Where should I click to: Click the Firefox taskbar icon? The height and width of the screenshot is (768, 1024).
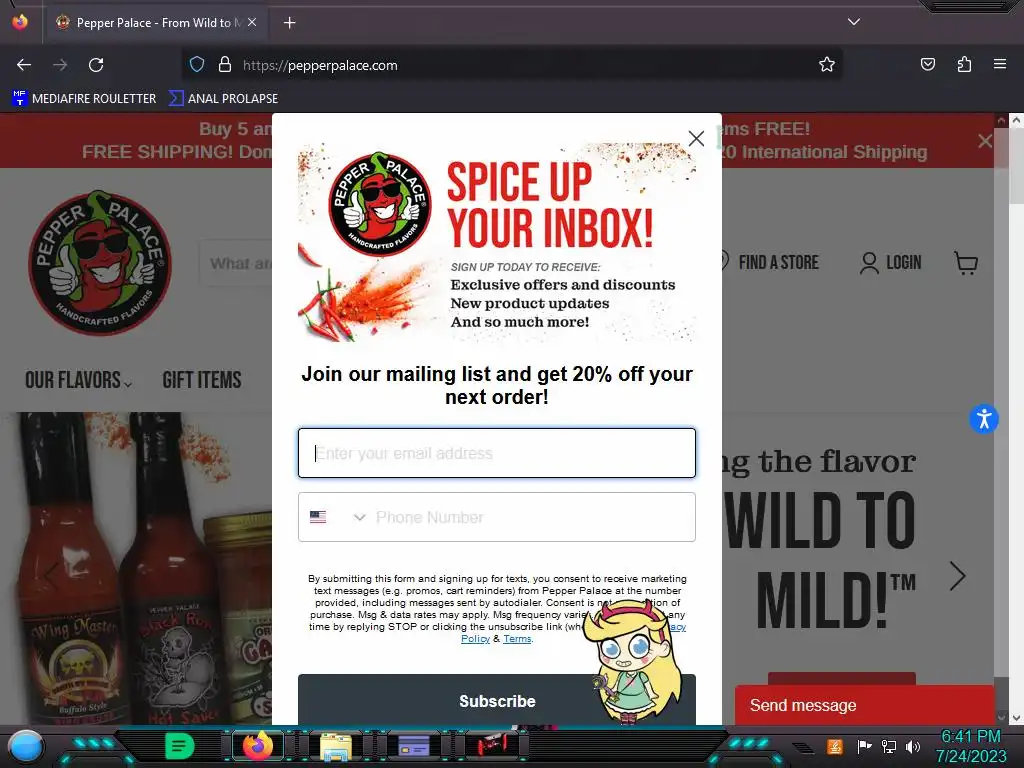click(259, 746)
